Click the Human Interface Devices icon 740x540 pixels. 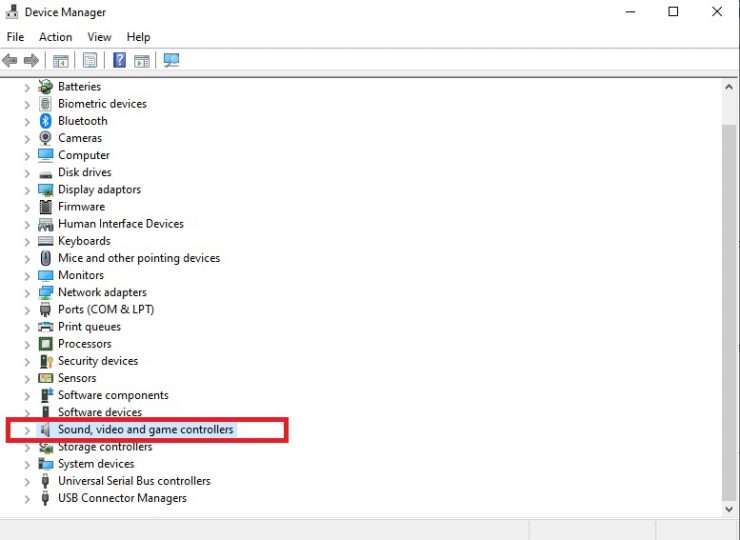click(x=46, y=224)
